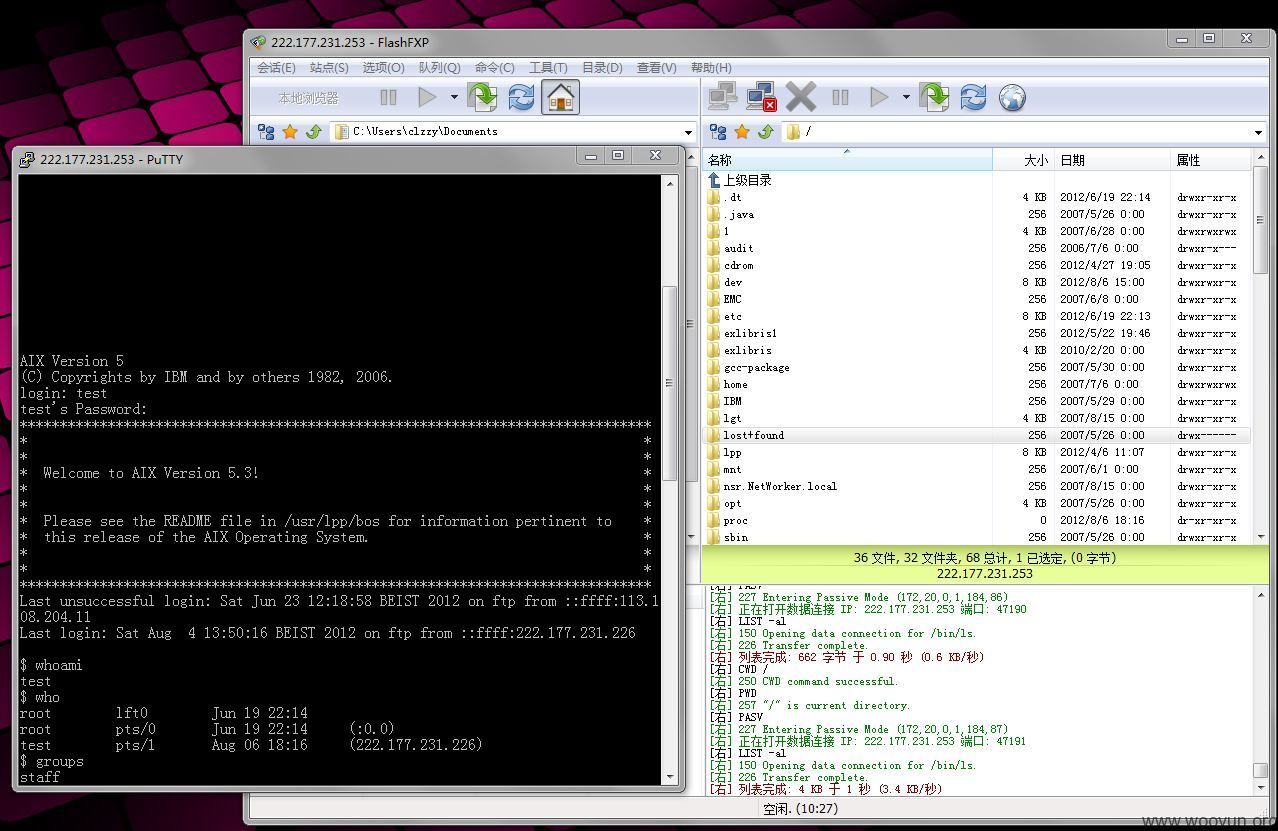Open the 查看(V) menu
The height and width of the screenshot is (831, 1278).
click(x=656, y=68)
